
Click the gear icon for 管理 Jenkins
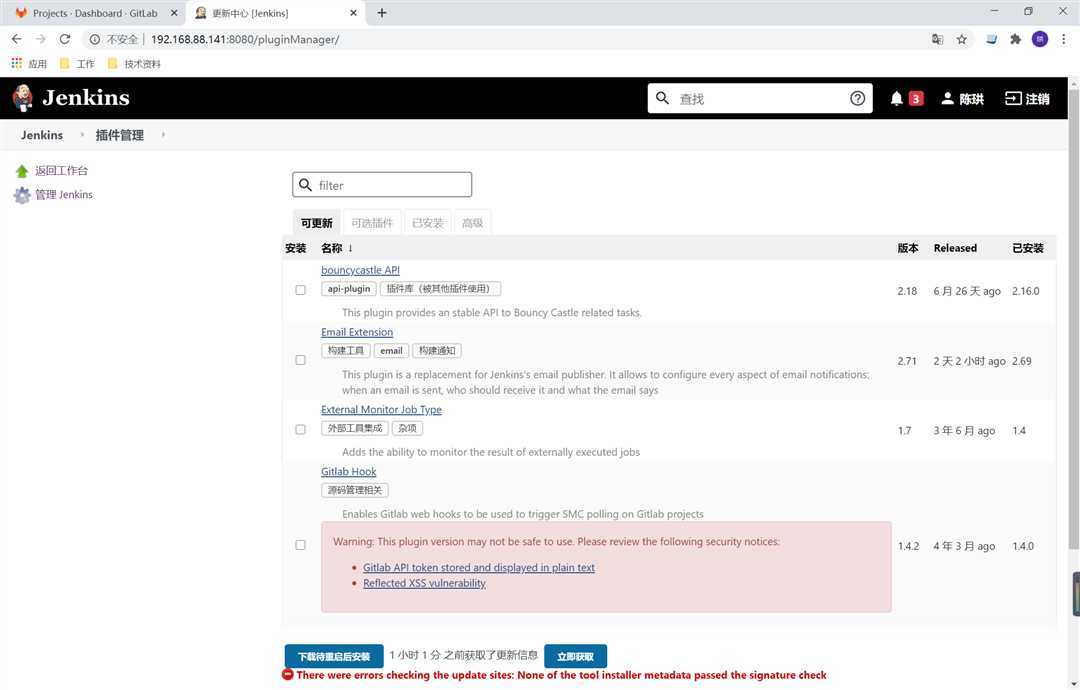point(22,195)
